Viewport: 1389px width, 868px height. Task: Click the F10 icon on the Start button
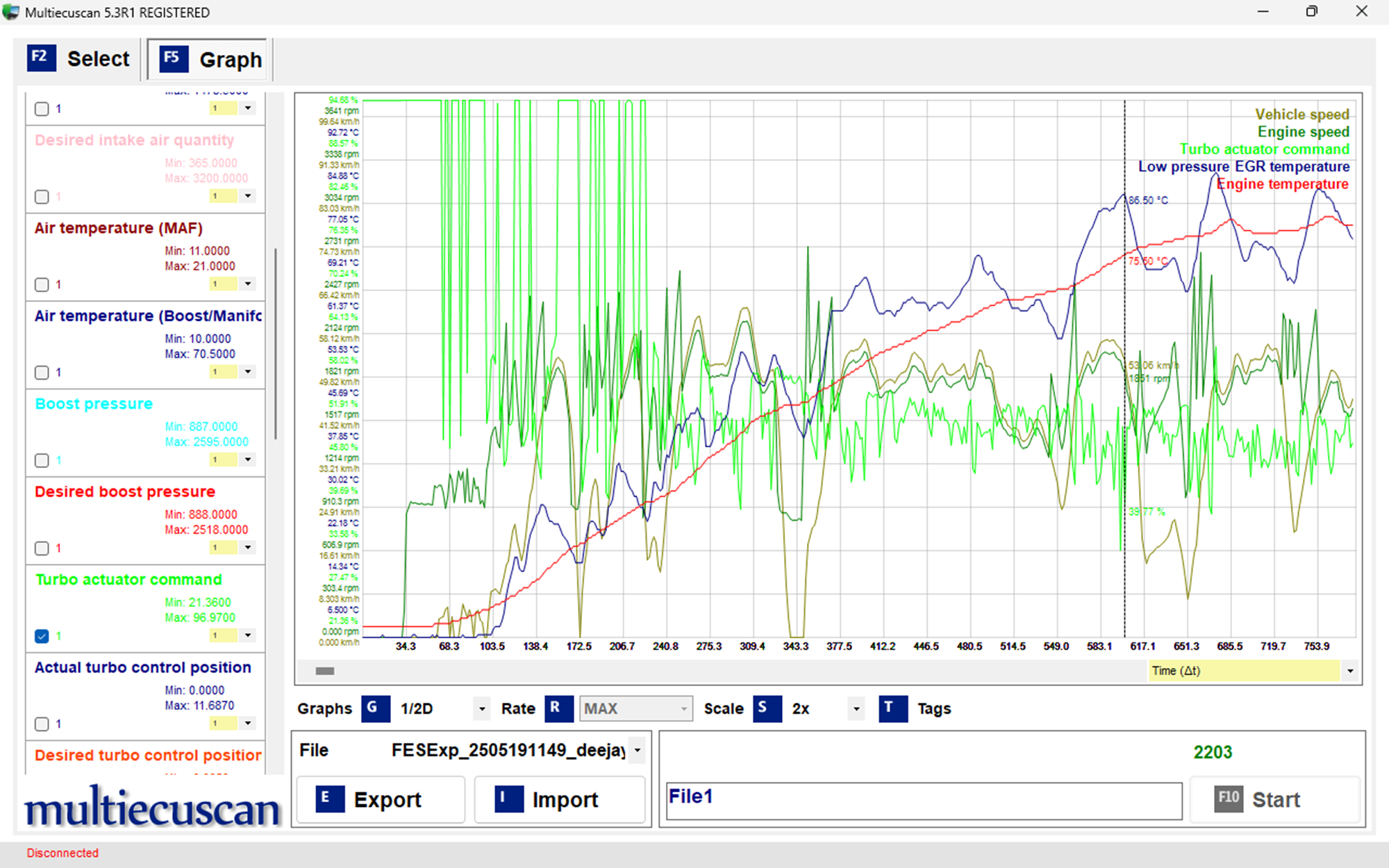click(x=1228, y=799)
